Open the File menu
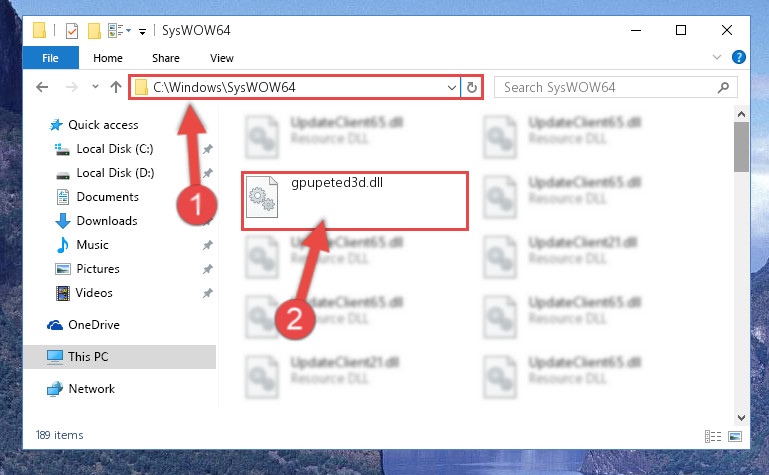Screen dimensions: 769x475 pyautogui.click(x=51, y=58)
